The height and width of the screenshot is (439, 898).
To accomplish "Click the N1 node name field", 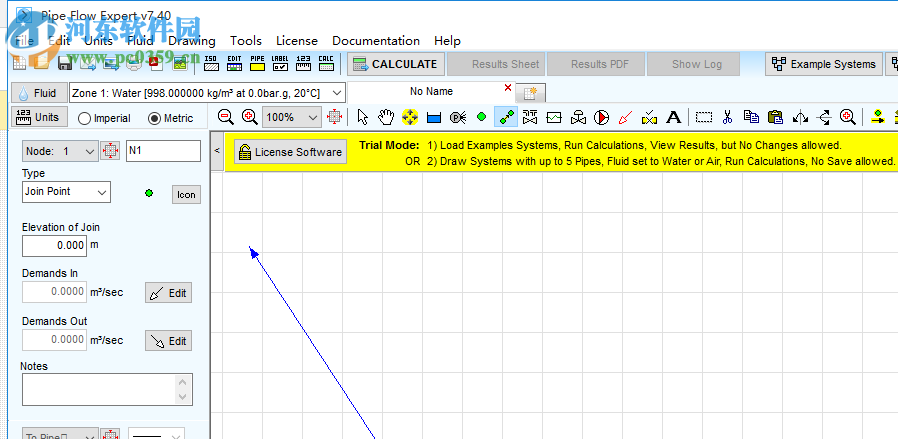I will (x=163, y=151).
